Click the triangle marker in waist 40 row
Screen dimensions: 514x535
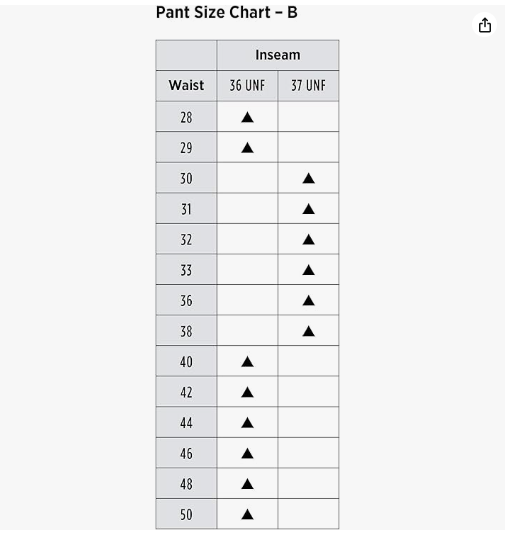click(247, 361)
